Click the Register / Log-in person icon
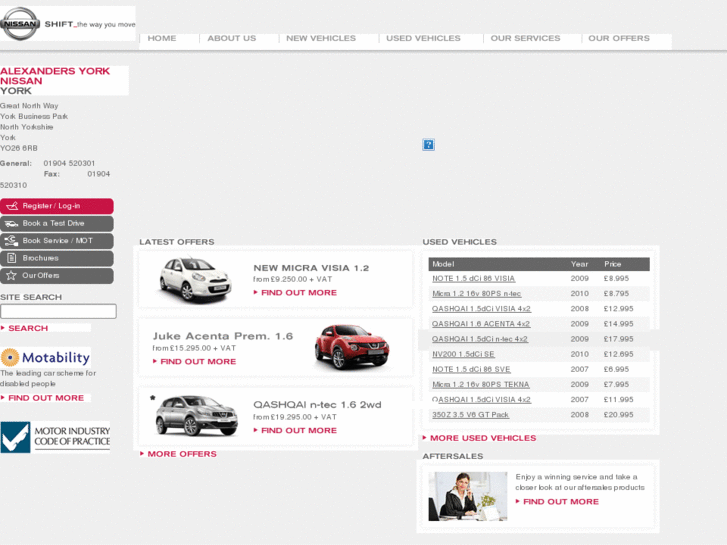The image size is (727, 545). pyautogui.click(x=12, y=206)
